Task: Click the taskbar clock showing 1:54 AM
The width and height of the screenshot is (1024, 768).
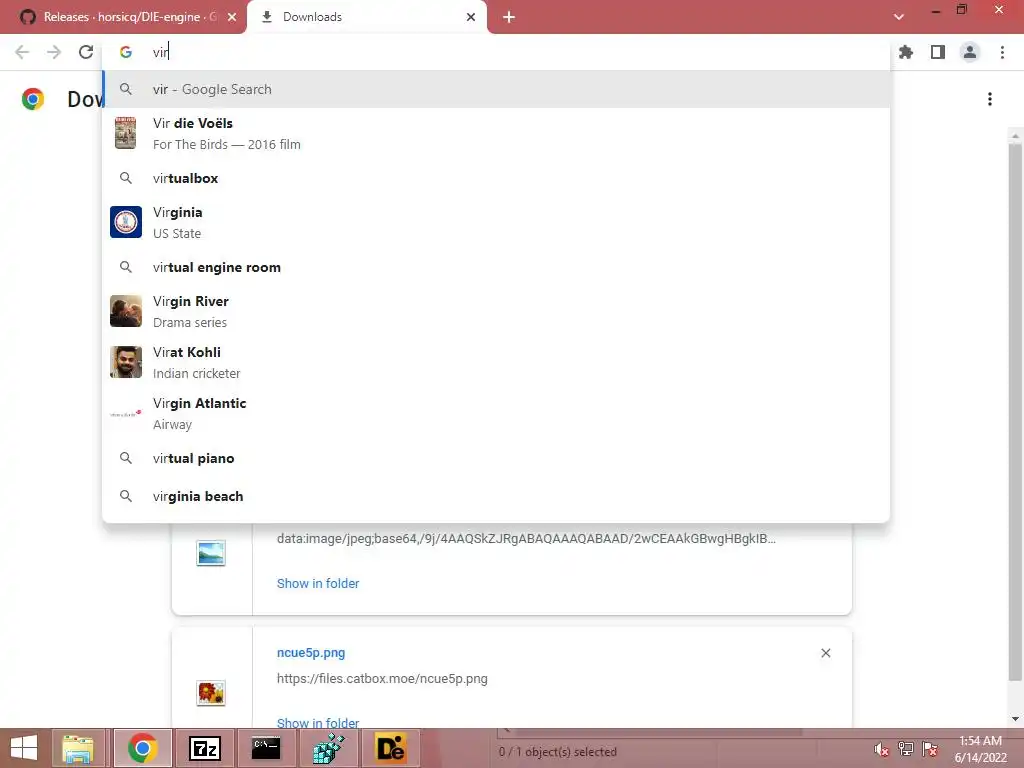Action: [x=980, y=749]
